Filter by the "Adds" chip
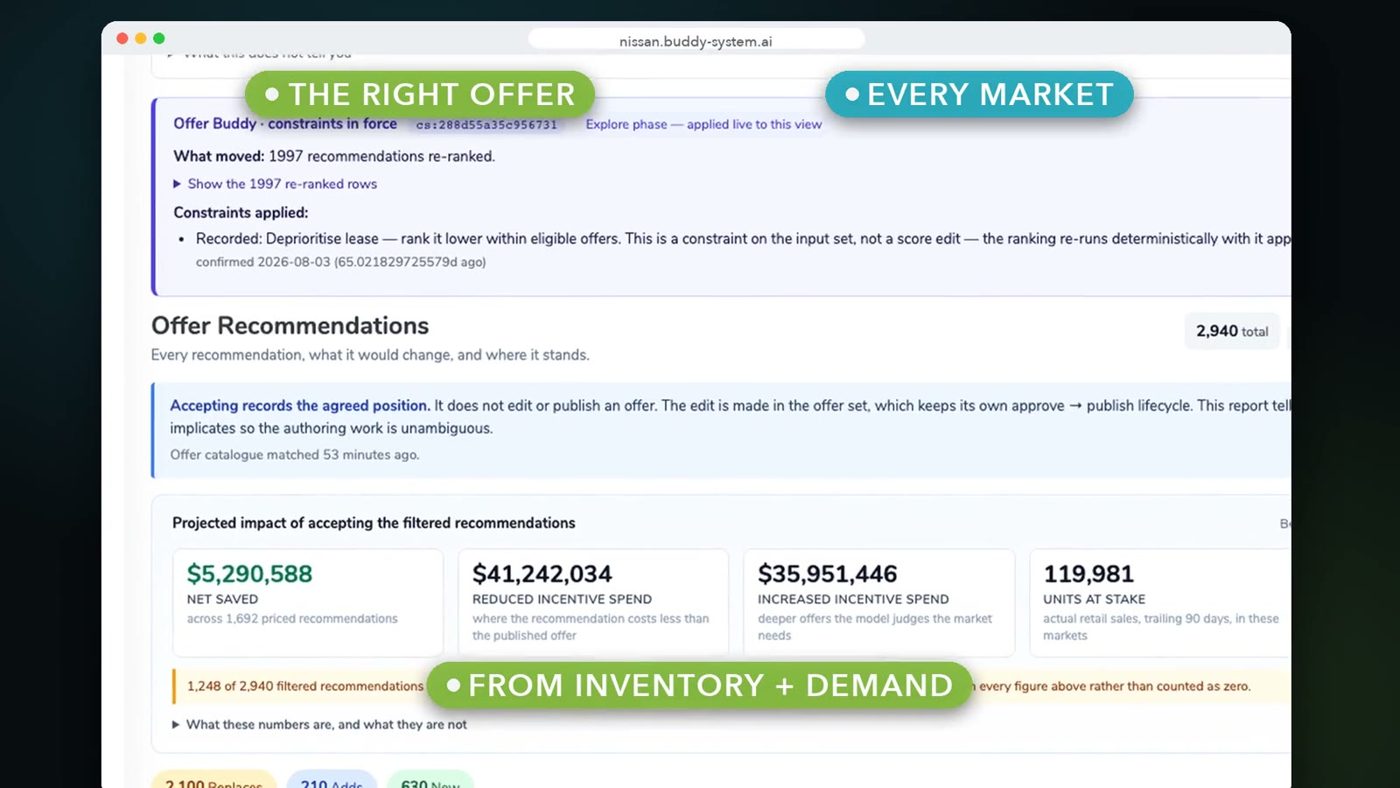The width and height of the screenshot is (1400, 788). 331,780
